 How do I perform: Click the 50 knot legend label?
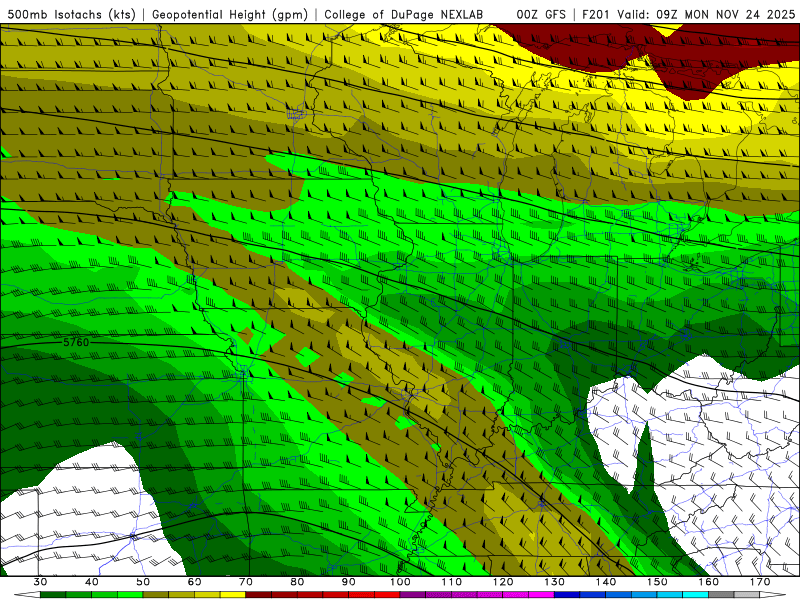tap(143, 582)
